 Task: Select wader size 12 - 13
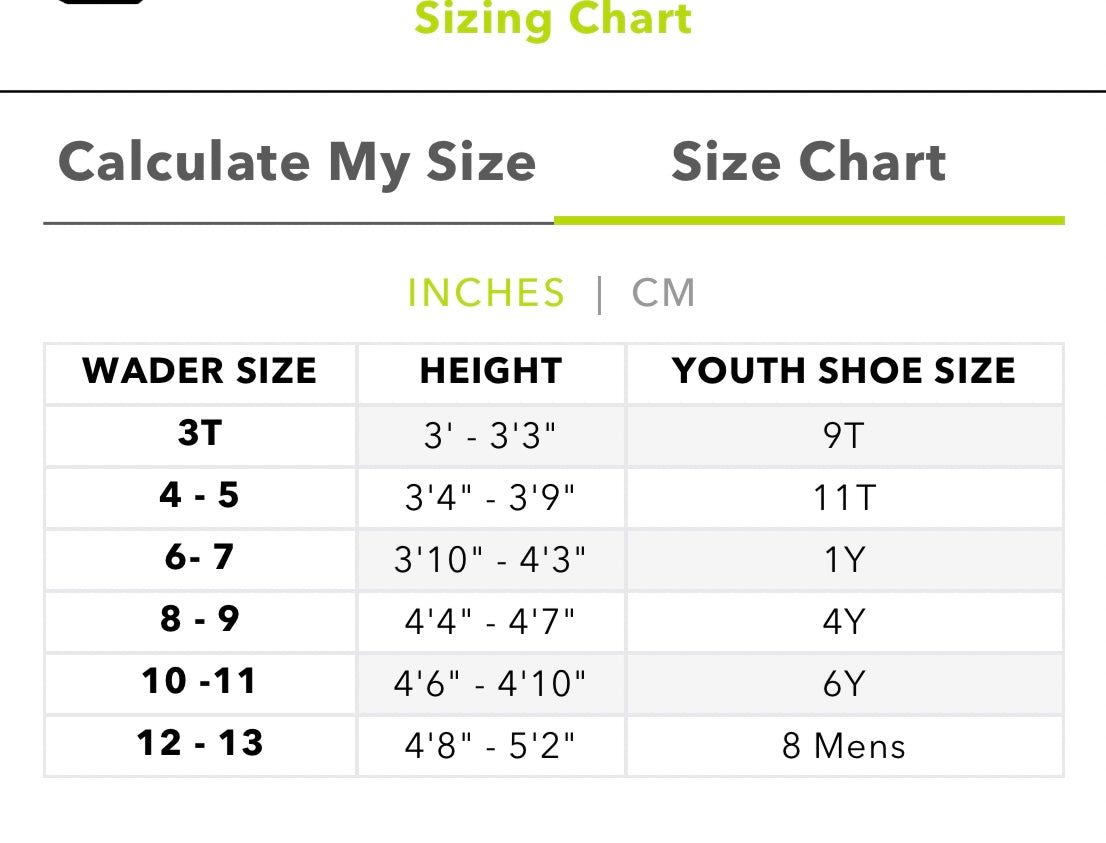point(200,746)
